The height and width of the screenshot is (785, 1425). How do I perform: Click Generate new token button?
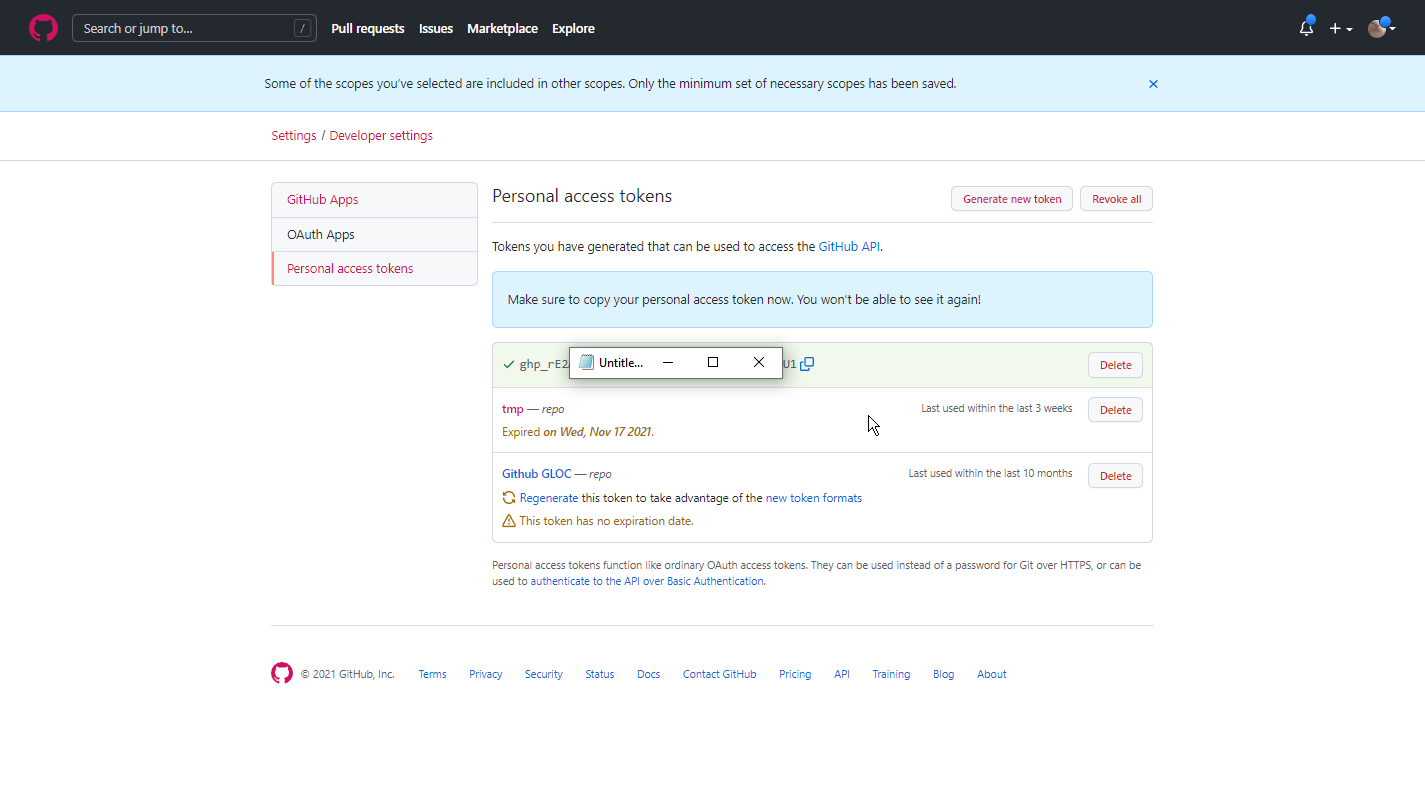1011,199
